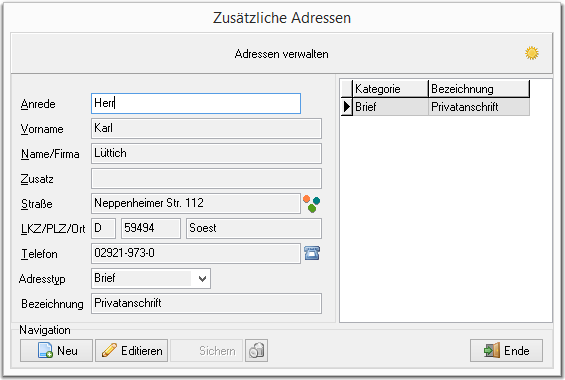Click the Bezeichnung field with Privatanschrift
This screenshot has width=565, height=380.
point(206,304)
